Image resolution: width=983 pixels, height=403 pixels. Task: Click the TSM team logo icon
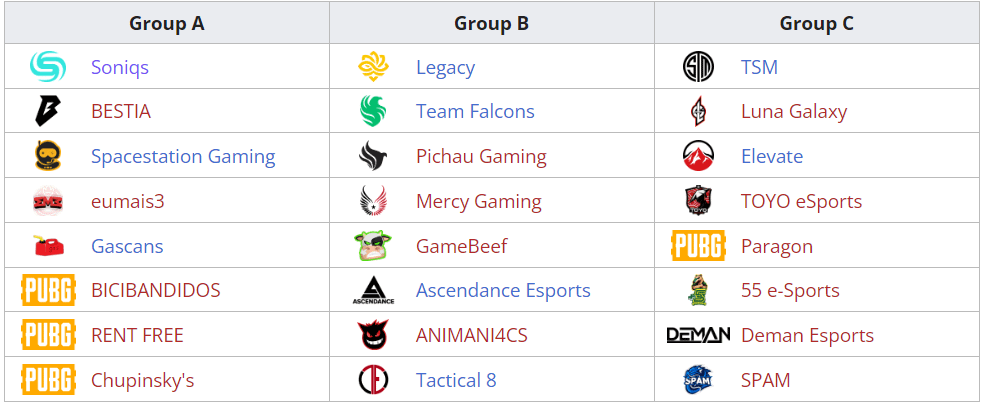click(x=698, y=67)
